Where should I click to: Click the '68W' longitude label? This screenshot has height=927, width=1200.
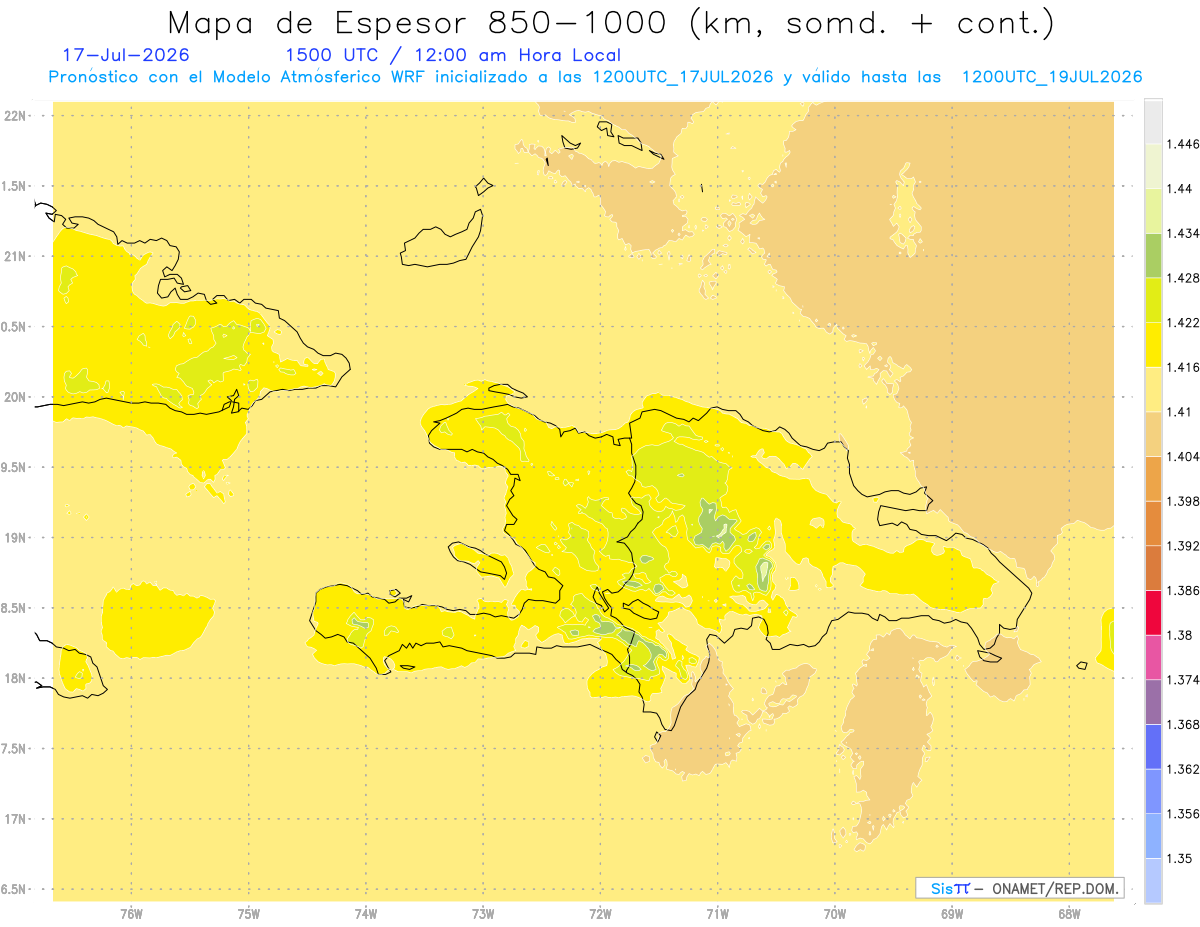[x=1068, y=914]
